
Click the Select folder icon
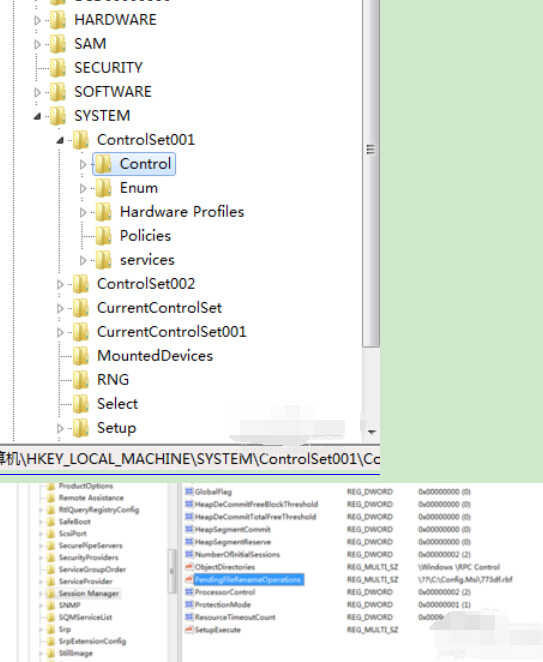[81, 404]
